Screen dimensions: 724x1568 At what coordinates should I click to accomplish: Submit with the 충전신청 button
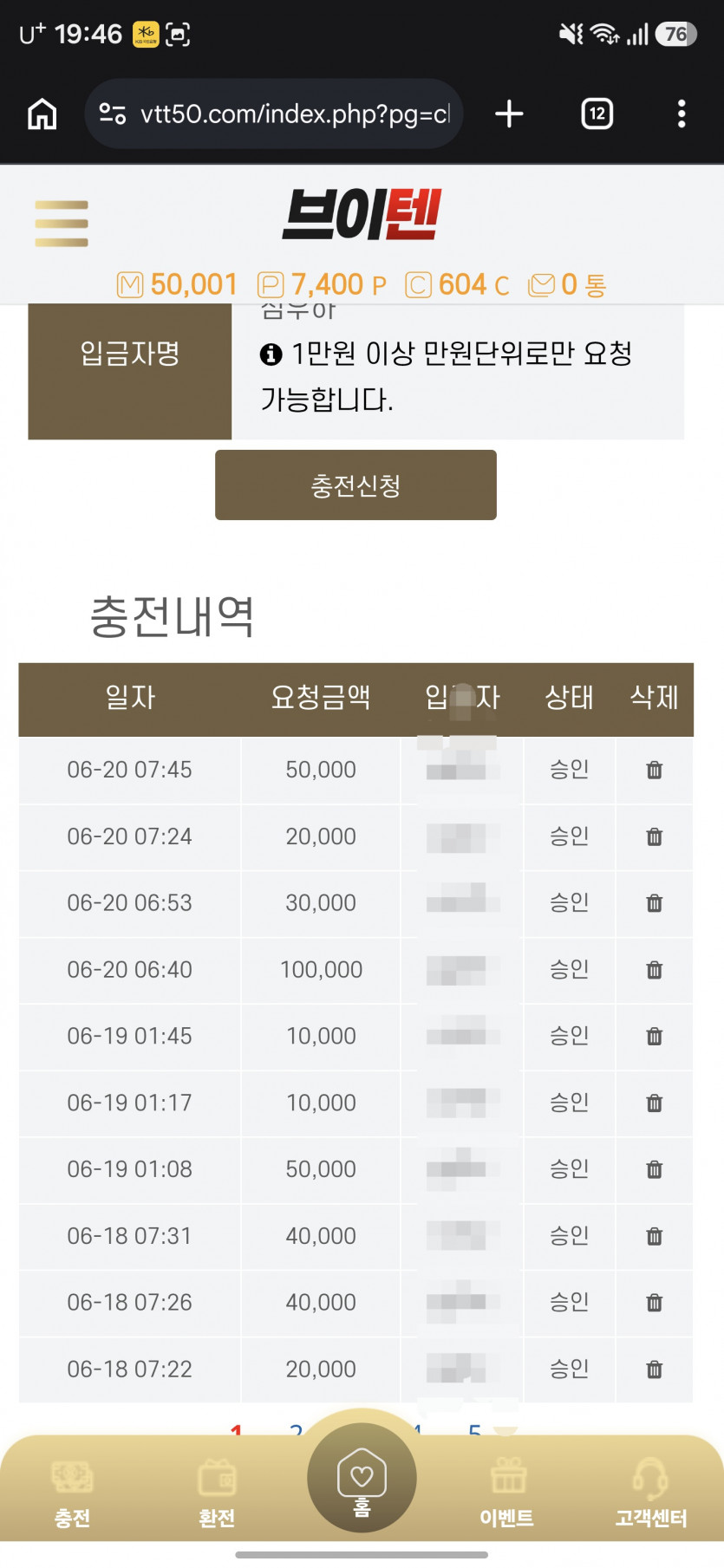[x=355, y=485]
